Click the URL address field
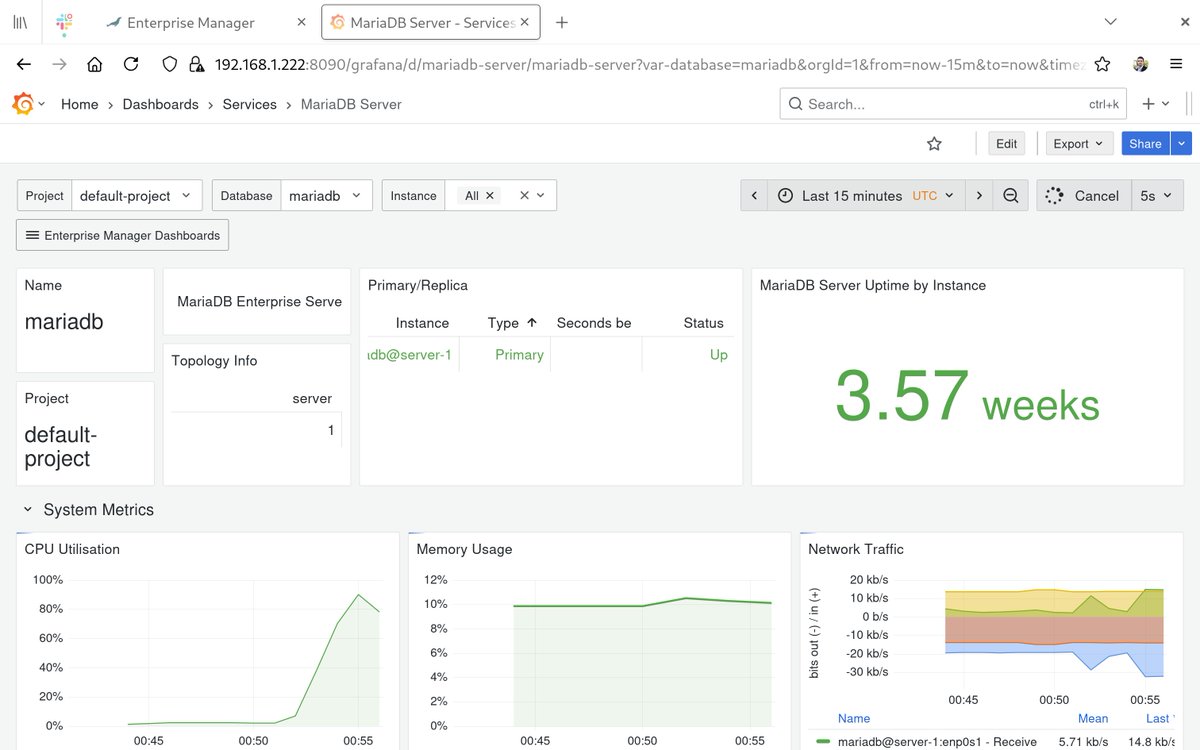The height and width of the screenshot is (750, 1200). [x=648, y=64]
